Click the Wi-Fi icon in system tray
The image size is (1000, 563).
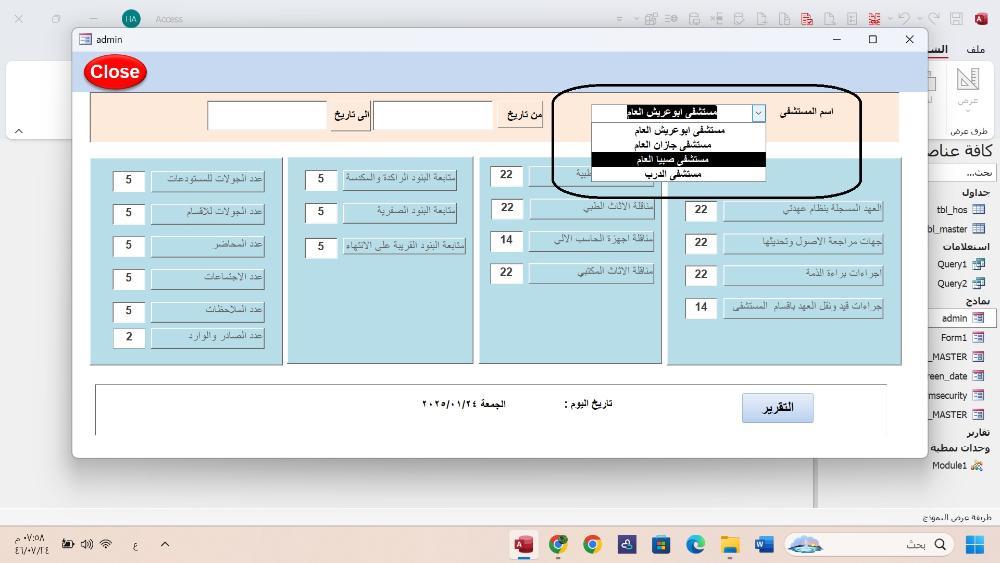point(106,544)
